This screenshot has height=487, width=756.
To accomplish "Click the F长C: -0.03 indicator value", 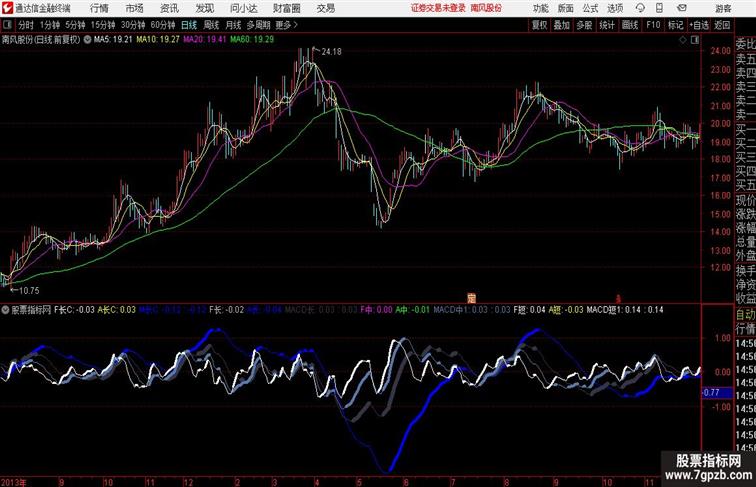I will point(74,310).
